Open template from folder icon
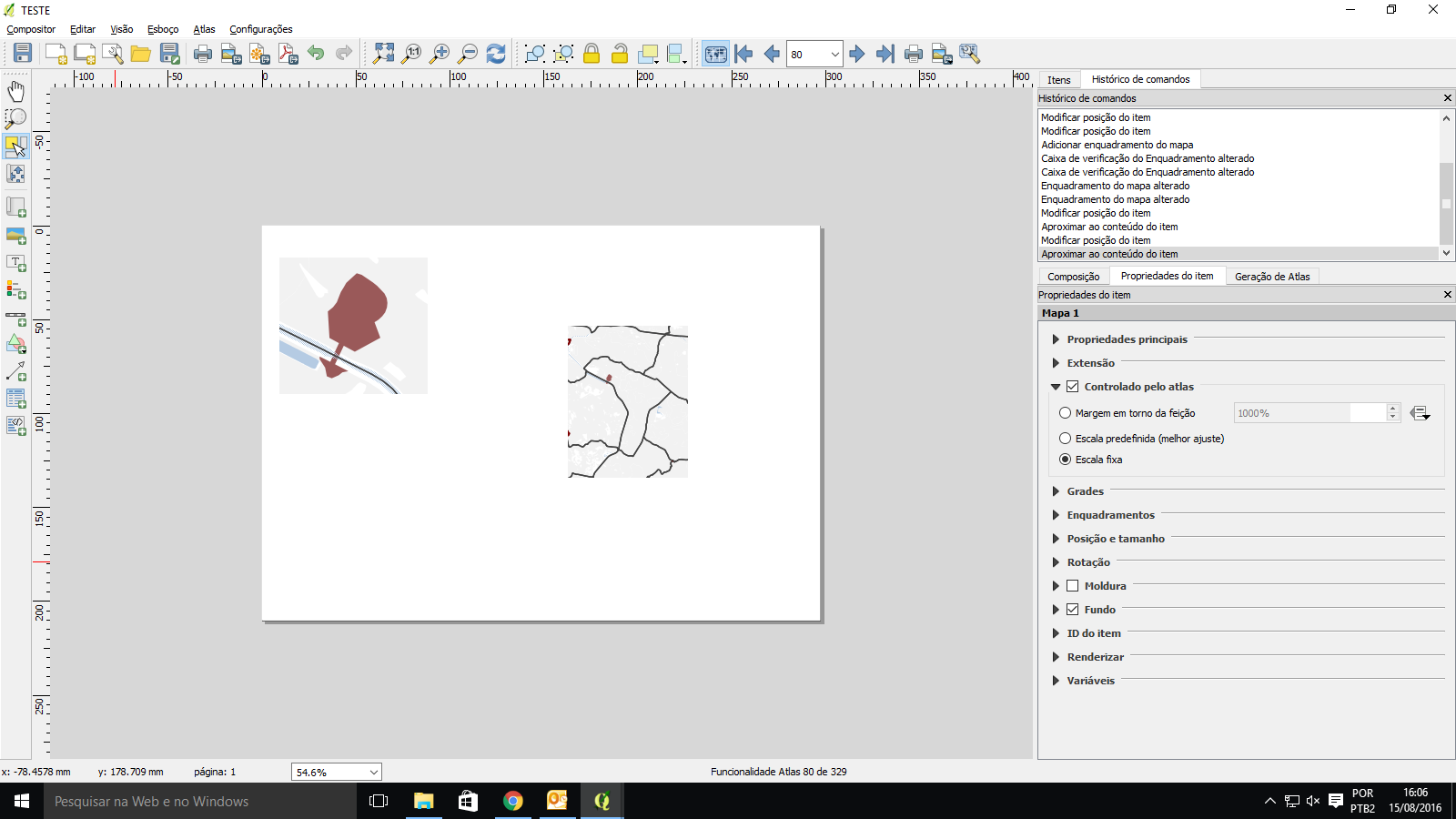This screenshot has height=819, width=1456. 141,54
